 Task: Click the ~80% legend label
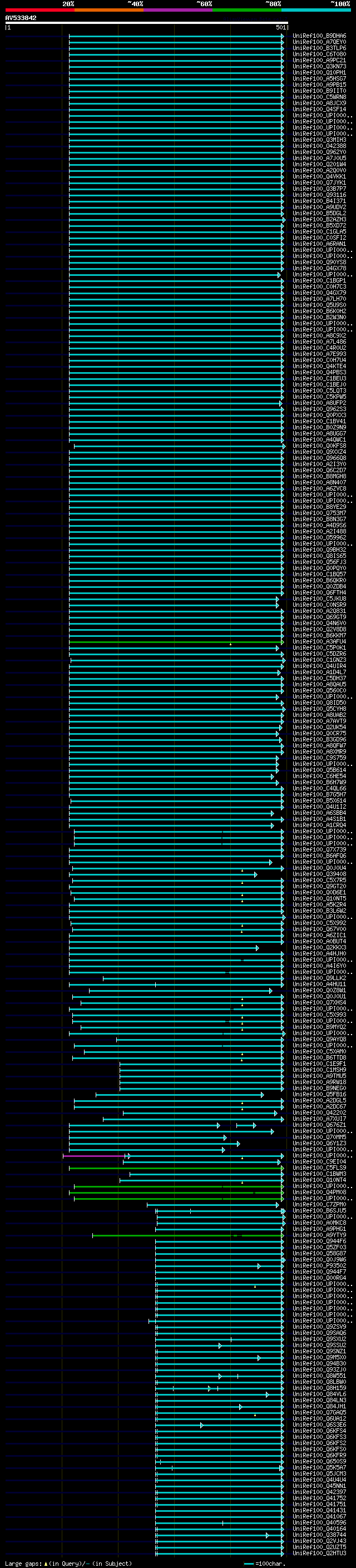(x=273, y=4)
